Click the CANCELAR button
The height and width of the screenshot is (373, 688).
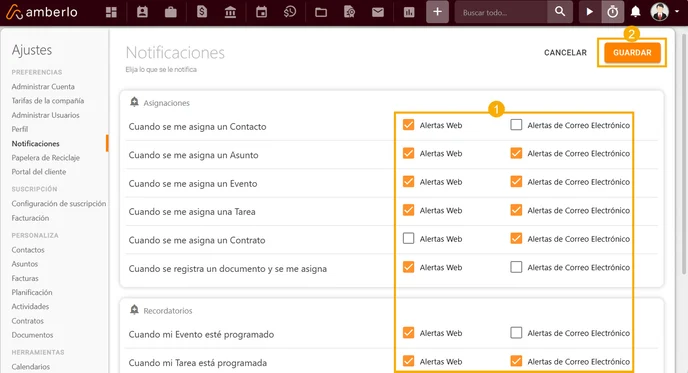[x=565, y=53]
